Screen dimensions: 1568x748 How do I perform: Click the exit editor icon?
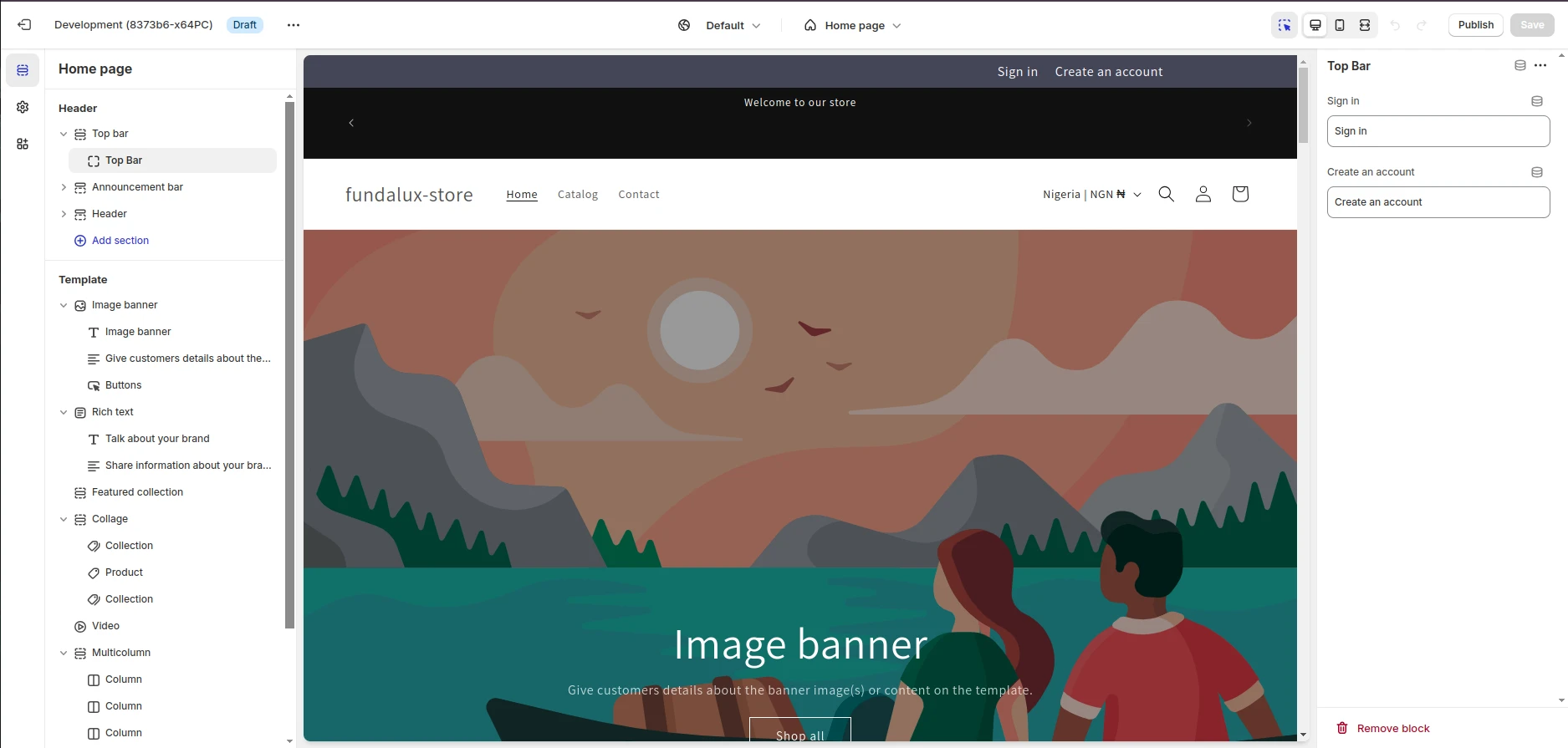tap(24, 25)
